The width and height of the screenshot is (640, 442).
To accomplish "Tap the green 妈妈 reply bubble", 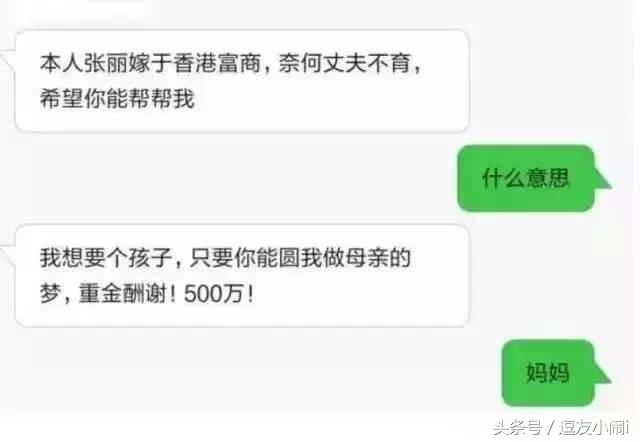I will click(x=548, y=373).
